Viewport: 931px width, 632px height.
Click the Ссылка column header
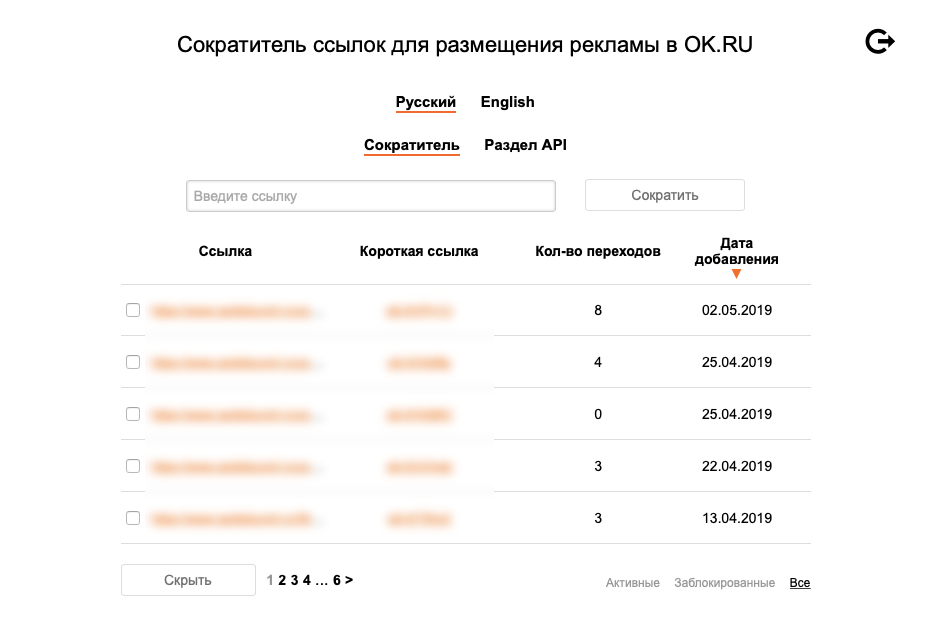[225, 251]
